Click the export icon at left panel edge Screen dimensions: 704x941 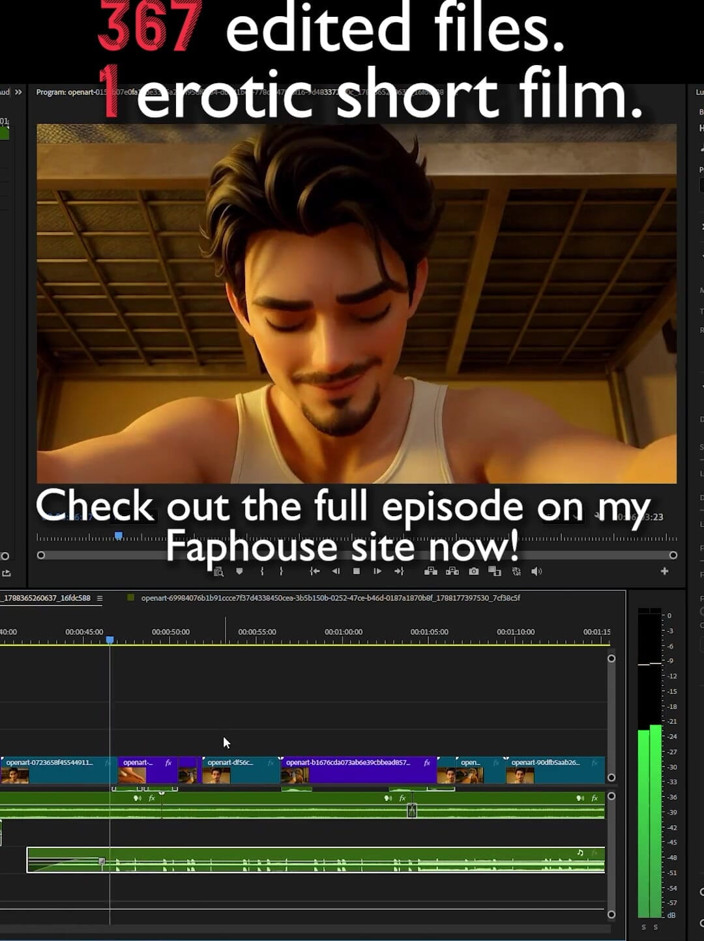tap(5, 573)
